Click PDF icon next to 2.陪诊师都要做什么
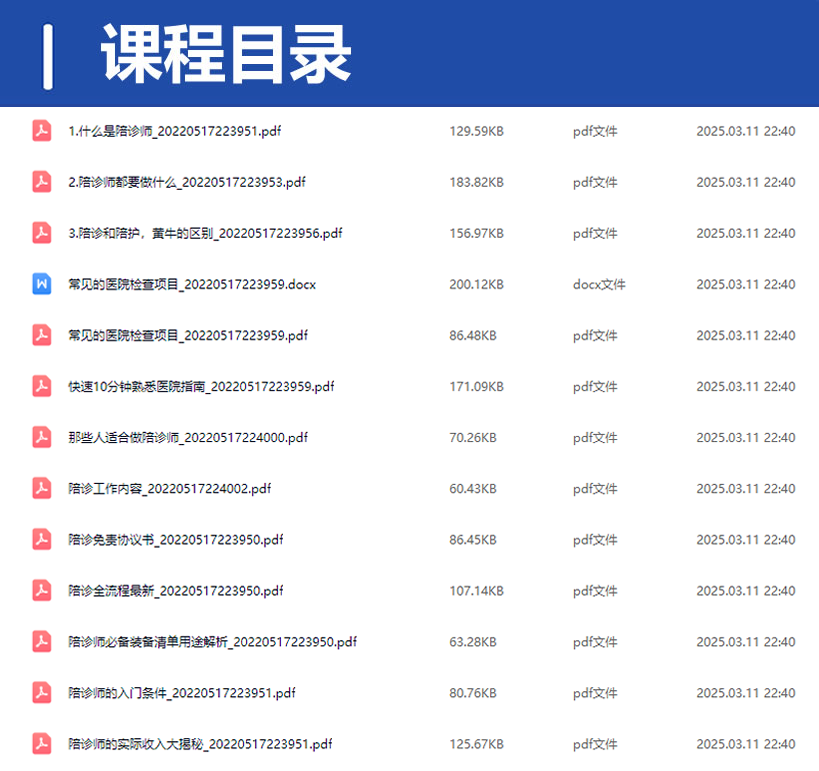This screenshot has width=819, height=771. click(x=42, y=182)
